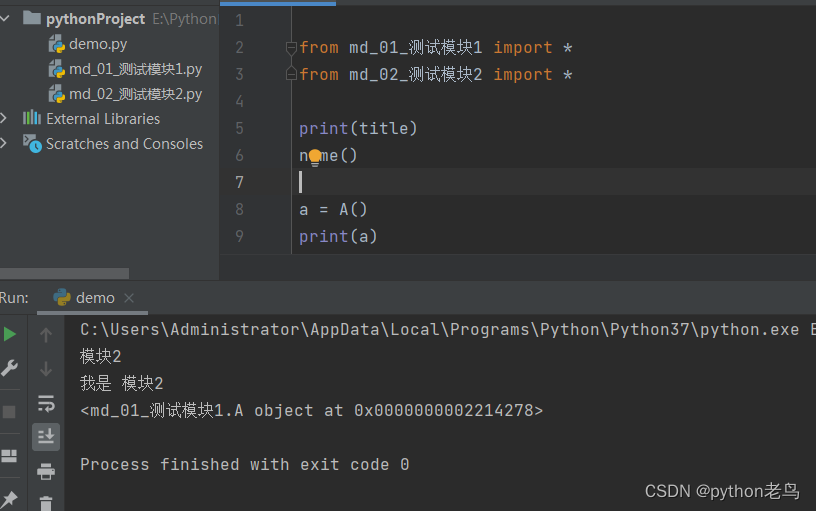Expand External Libraries node
816x511 pixels.
(x=5, y=118)
